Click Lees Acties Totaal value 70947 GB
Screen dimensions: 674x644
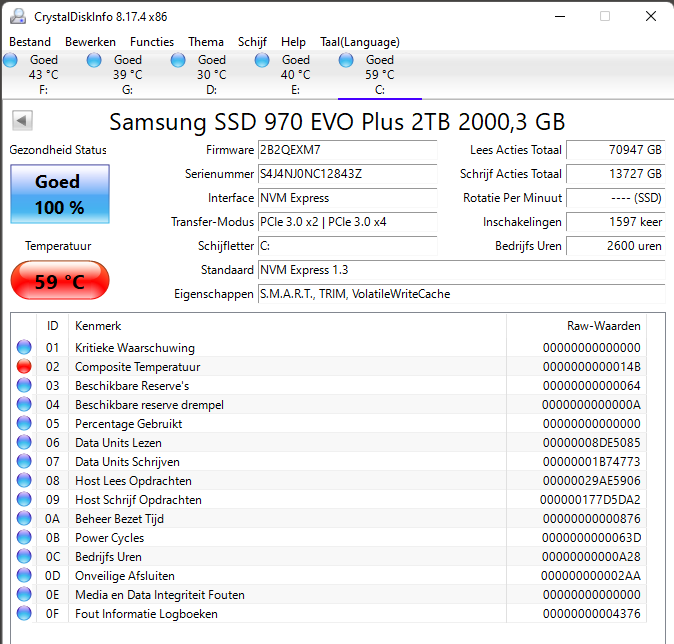coord(616,150)
